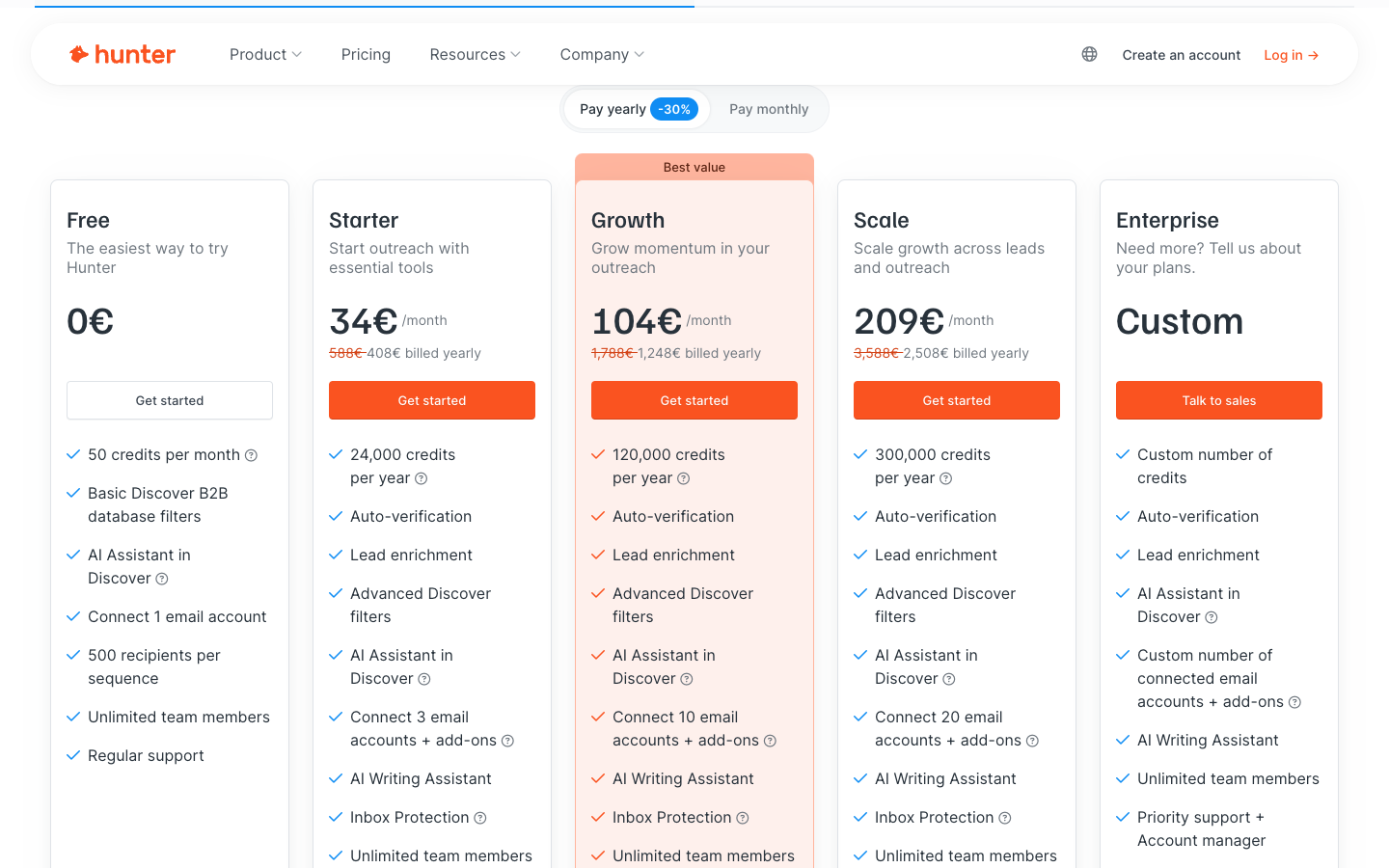1389x868 pixels.
Task: Click Free plan 'Unlimited team members' text
Action: click(178, 718)
